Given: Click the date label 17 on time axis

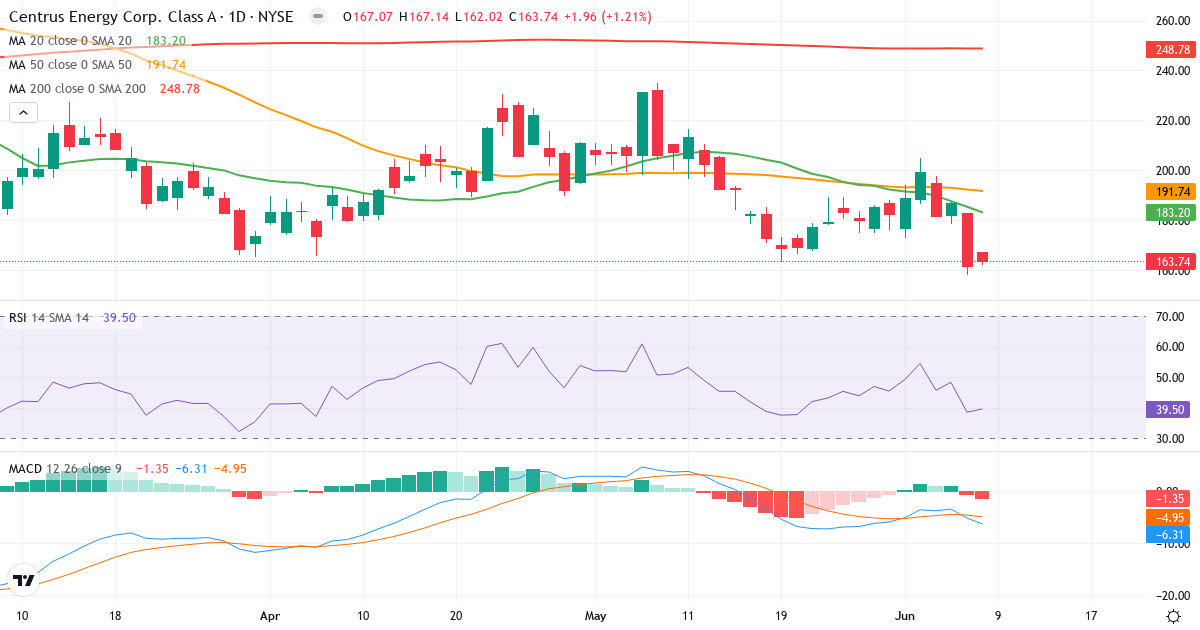Looking at the screenshot, I should [x=1091, y=616].
